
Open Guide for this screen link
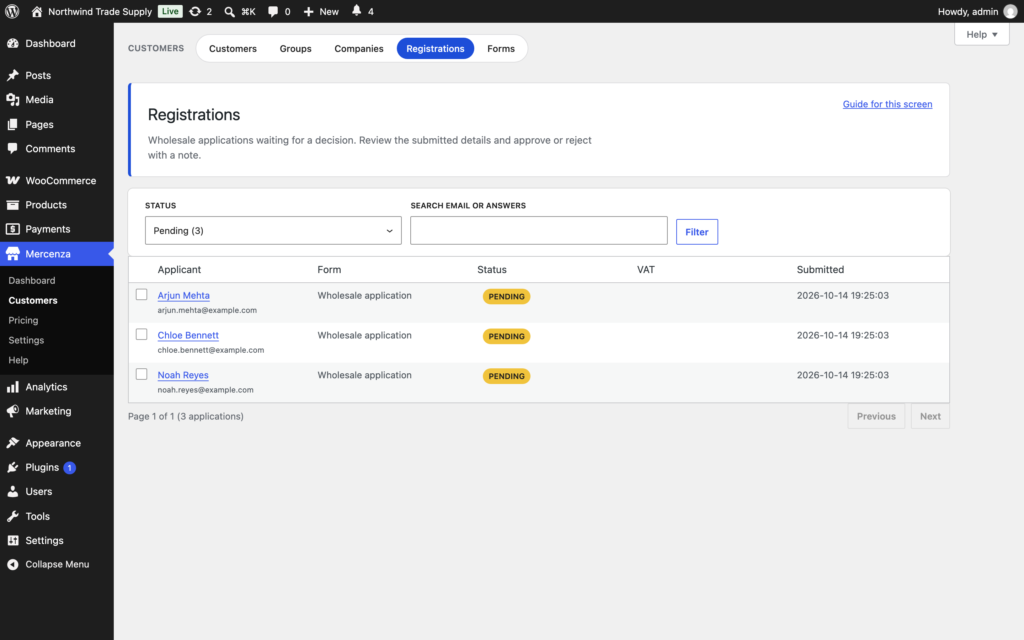(x=887, y=104)
